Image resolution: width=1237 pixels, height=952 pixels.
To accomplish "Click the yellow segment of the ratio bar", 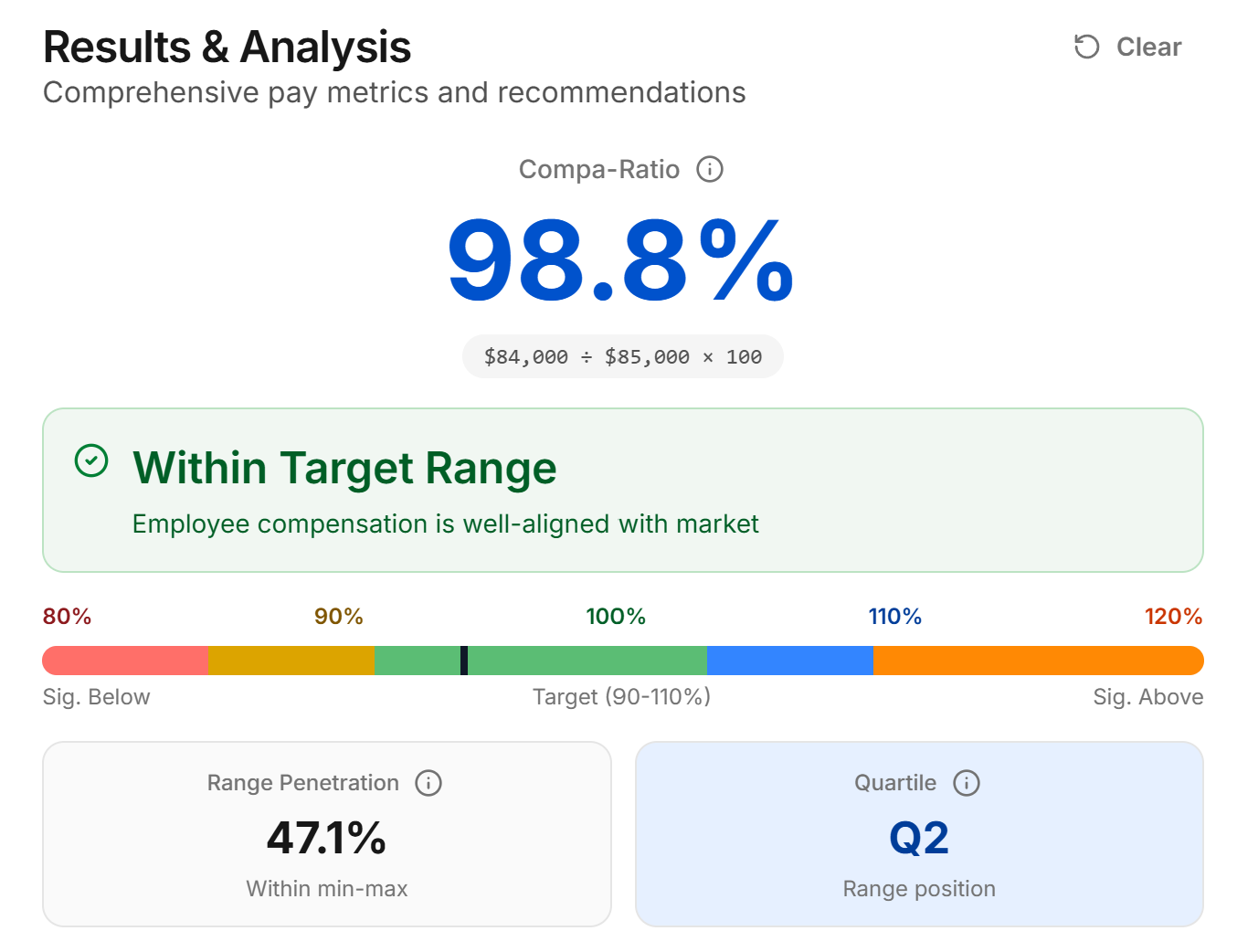I will pyautogui.click(x=291, y=661).
